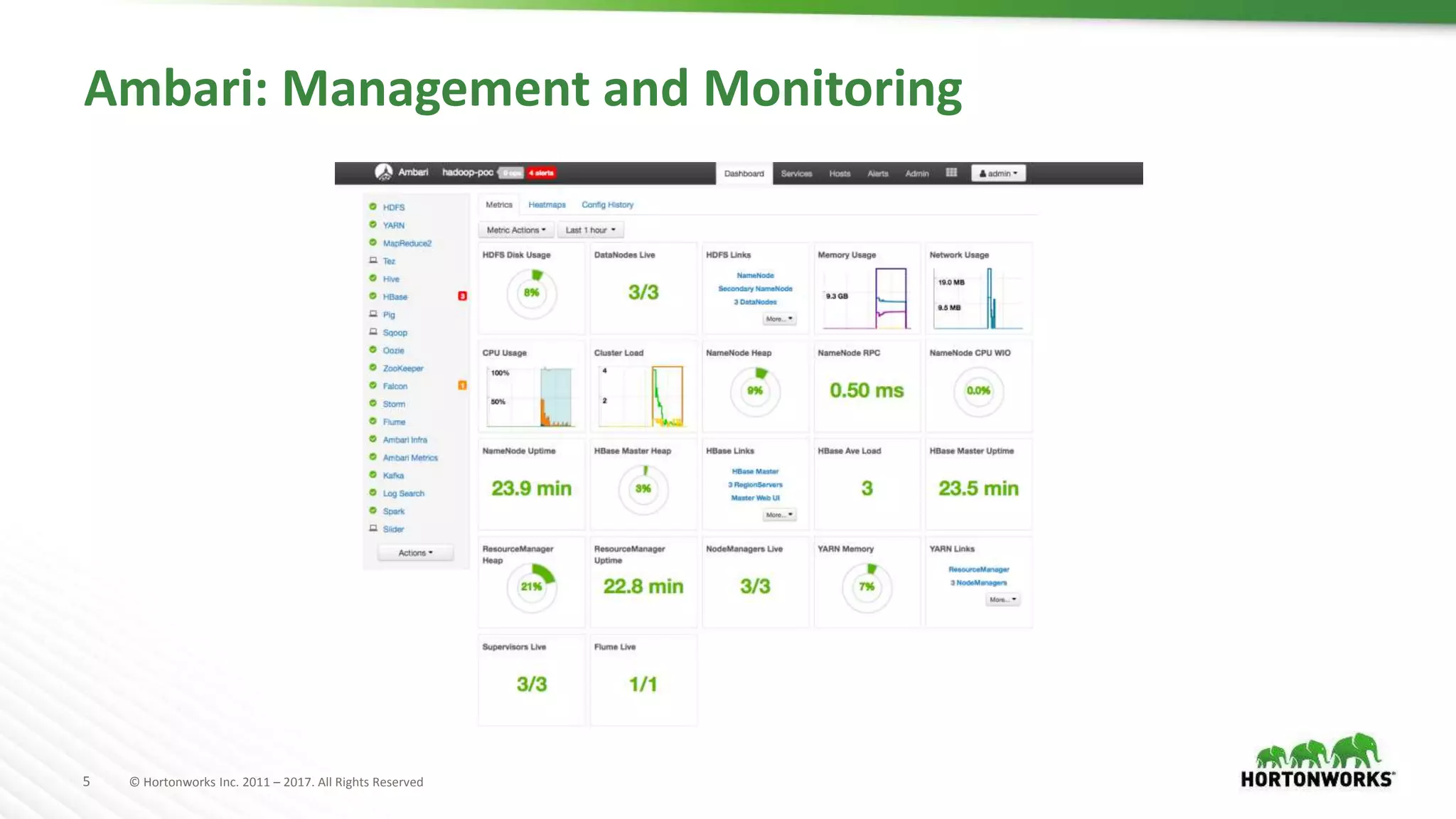Open the Admin menu
The width and height of the screenshot is (1456, 819).
pos(917,173)
